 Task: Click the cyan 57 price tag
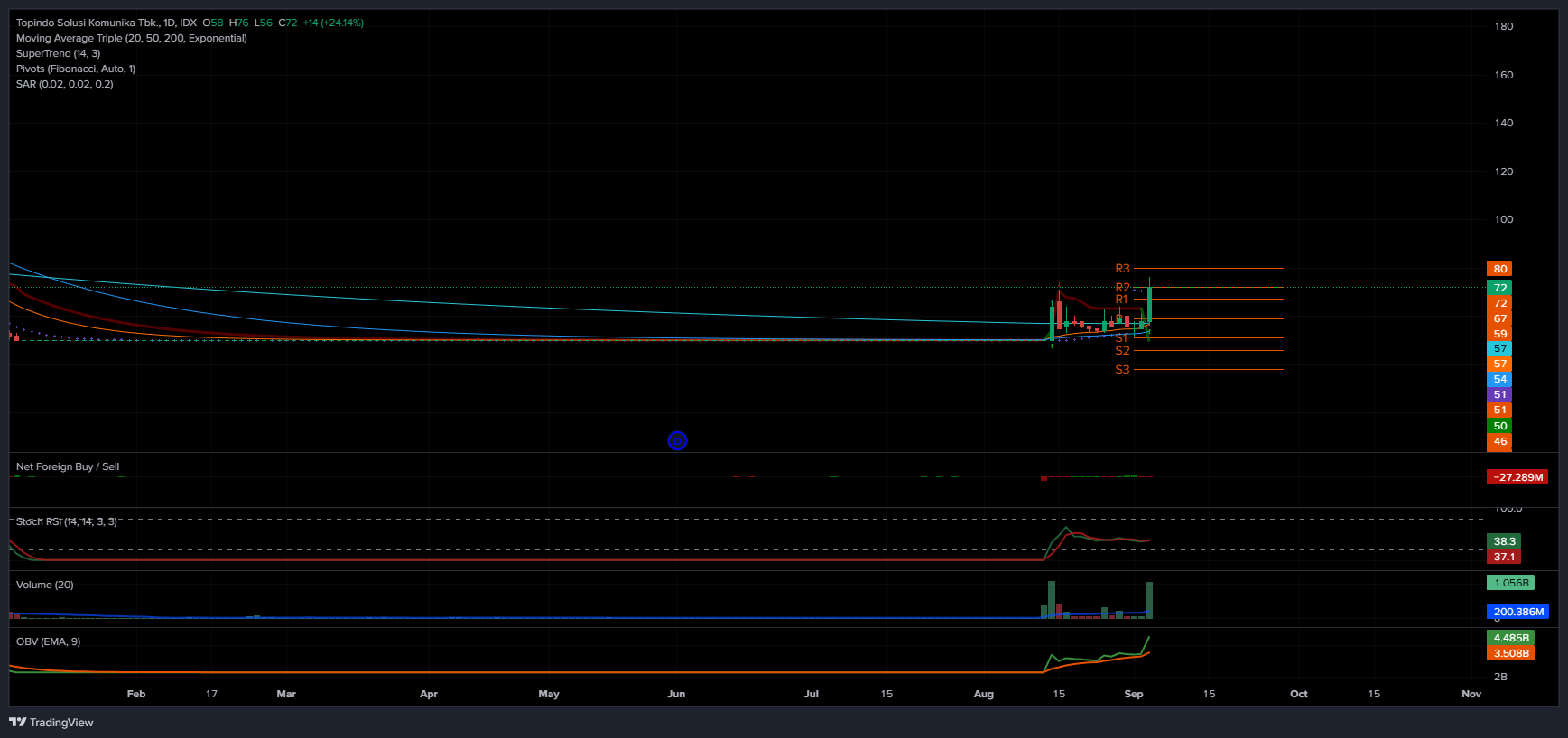click(x=1499, y=348)
